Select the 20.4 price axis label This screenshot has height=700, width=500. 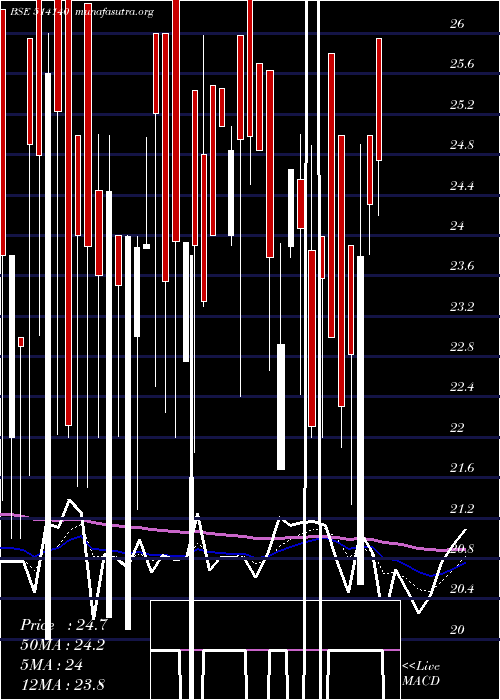click(462, 589)
